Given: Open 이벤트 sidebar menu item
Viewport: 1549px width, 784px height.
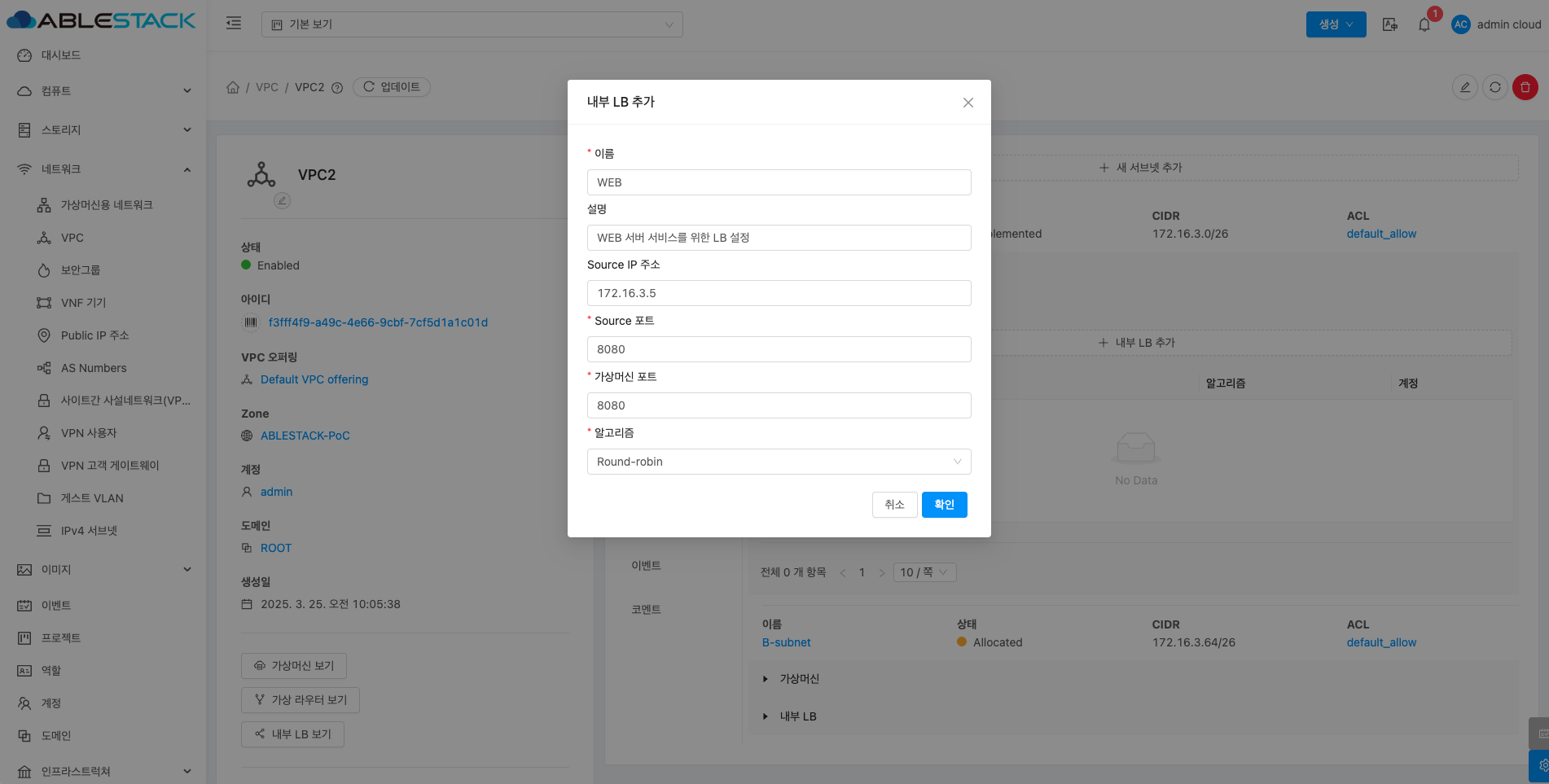Looking at the screenshot, I should pyautogui.click(x=56, y=606).
